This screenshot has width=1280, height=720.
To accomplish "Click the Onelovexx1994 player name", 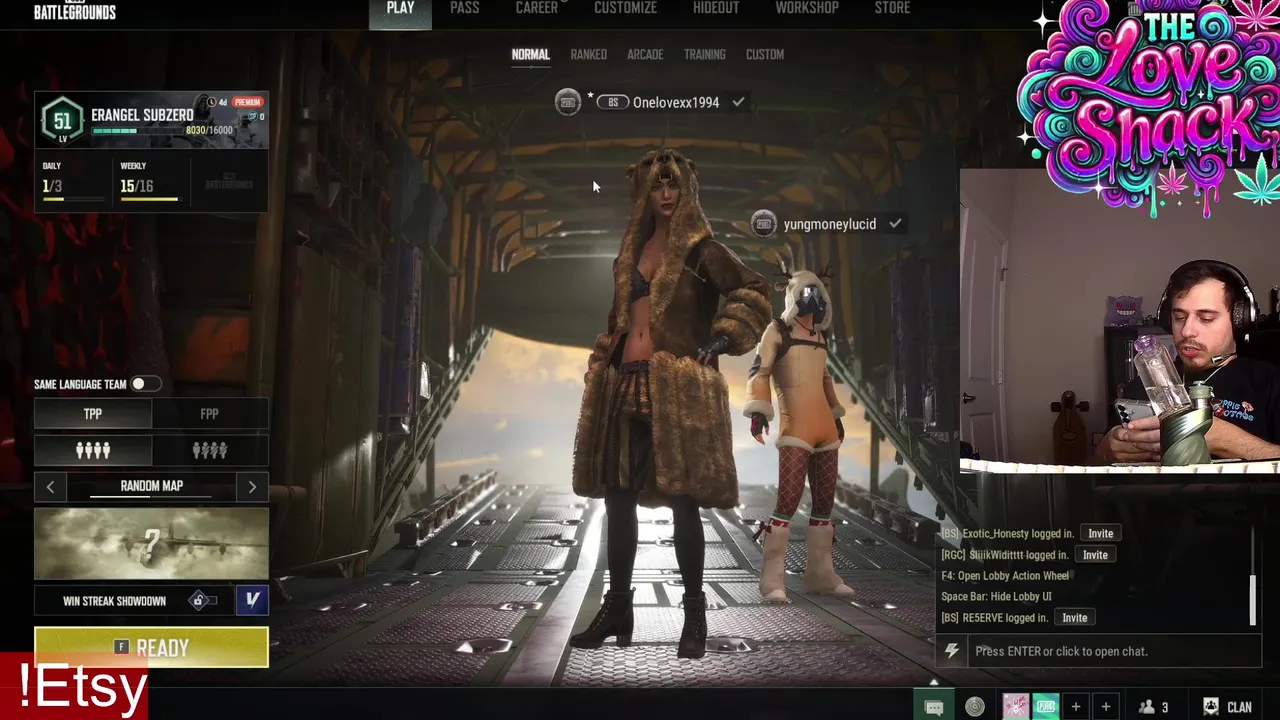I will pos(676,102).
